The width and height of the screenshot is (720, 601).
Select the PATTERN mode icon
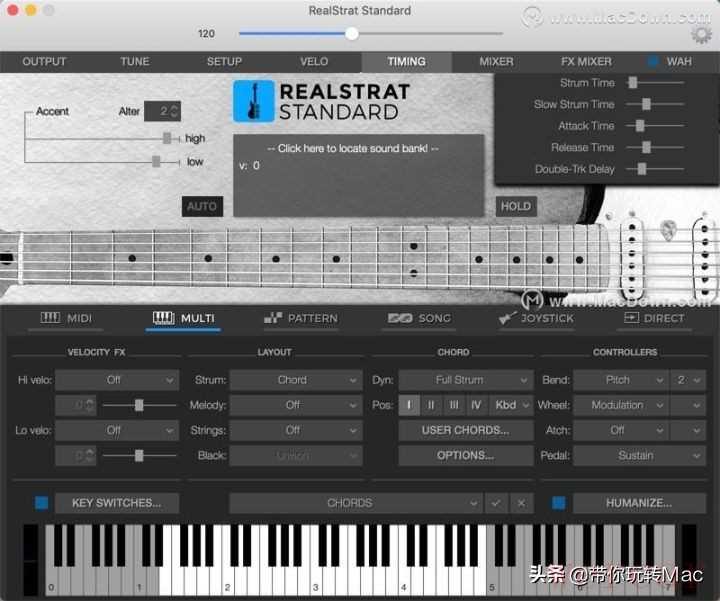pos(273,318)
